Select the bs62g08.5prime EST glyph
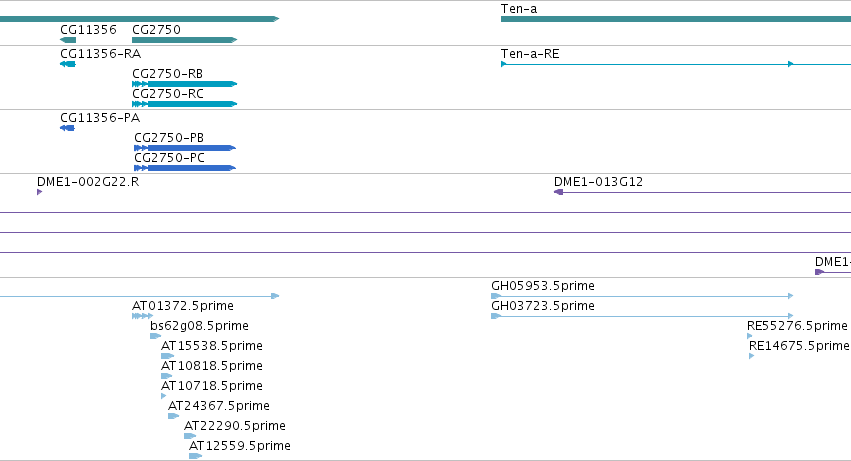 155,336
